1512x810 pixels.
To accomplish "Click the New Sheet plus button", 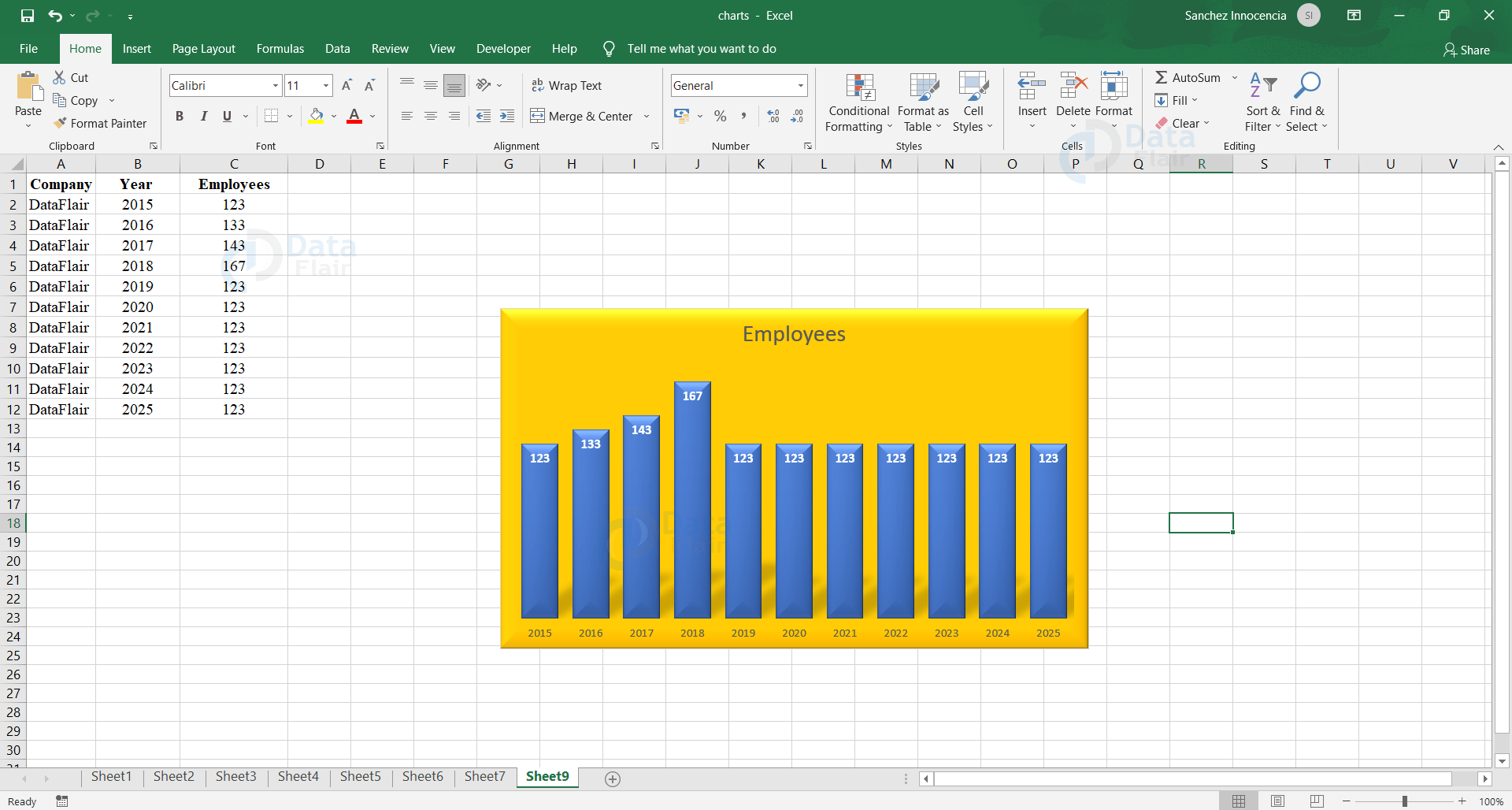I will tap(612, 778).
